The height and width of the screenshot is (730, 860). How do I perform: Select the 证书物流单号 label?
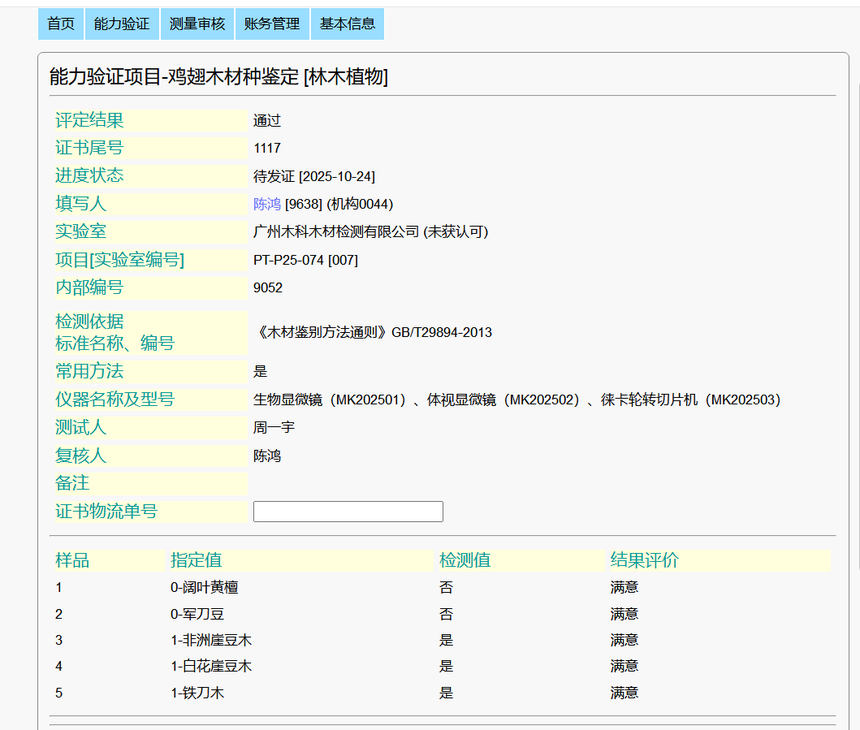tap(106, 511)
